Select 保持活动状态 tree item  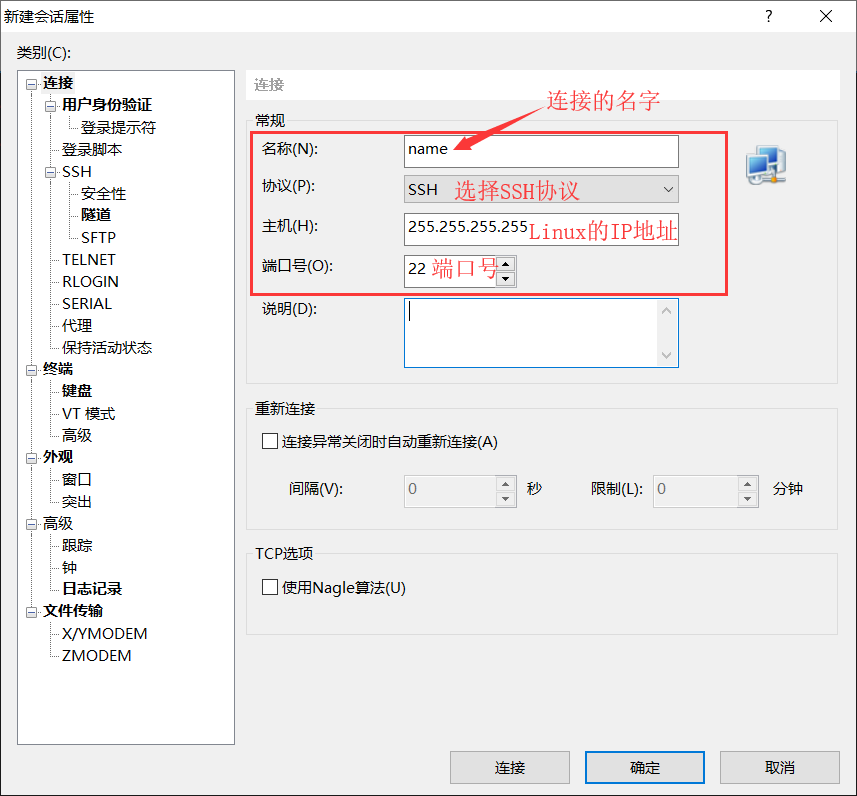coord(107,348)
